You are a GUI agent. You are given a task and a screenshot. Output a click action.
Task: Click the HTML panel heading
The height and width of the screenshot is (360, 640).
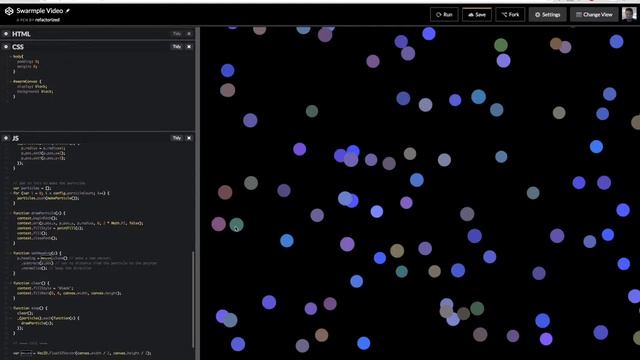click(x=21, y=34)
